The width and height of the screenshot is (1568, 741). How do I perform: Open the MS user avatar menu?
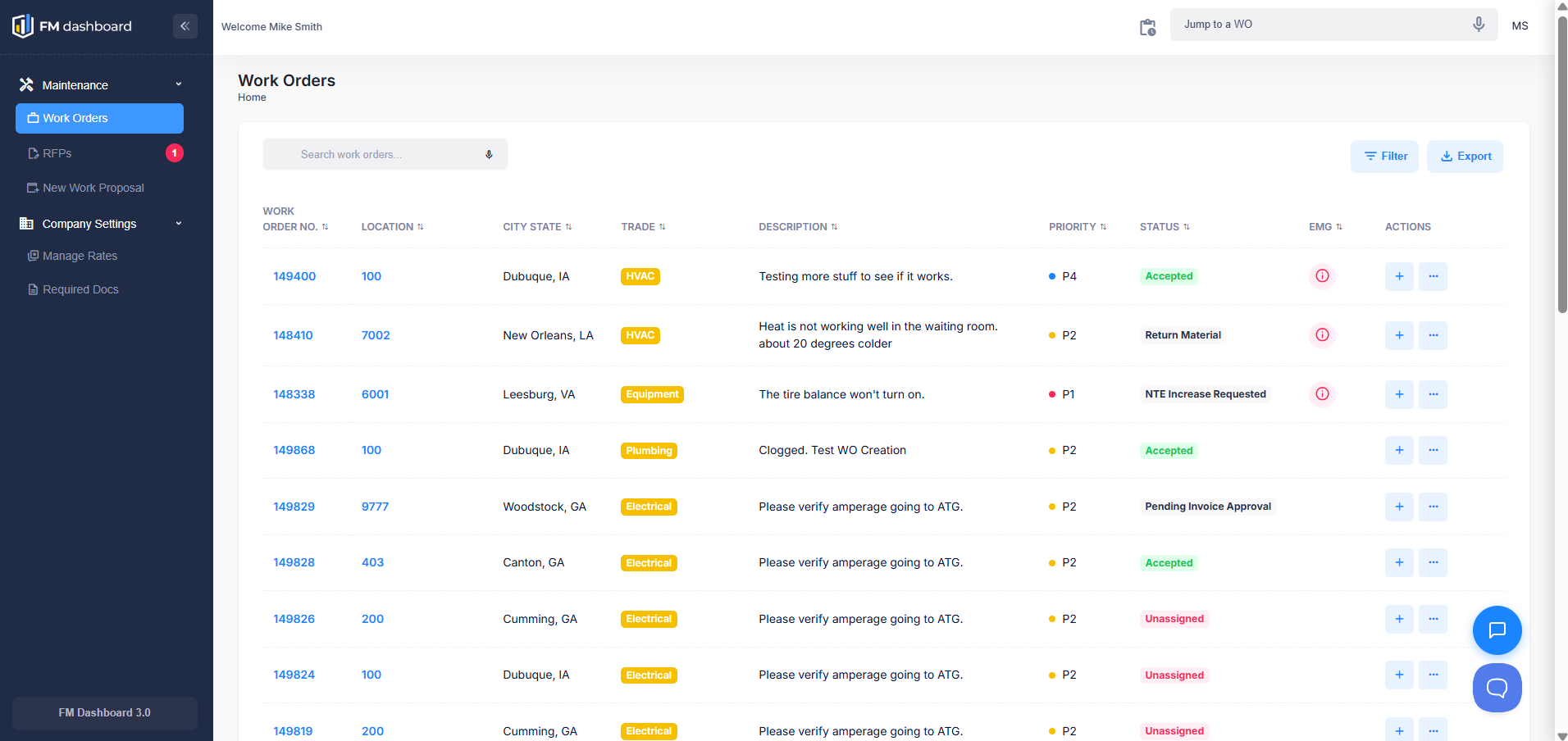pos(1520,25)
